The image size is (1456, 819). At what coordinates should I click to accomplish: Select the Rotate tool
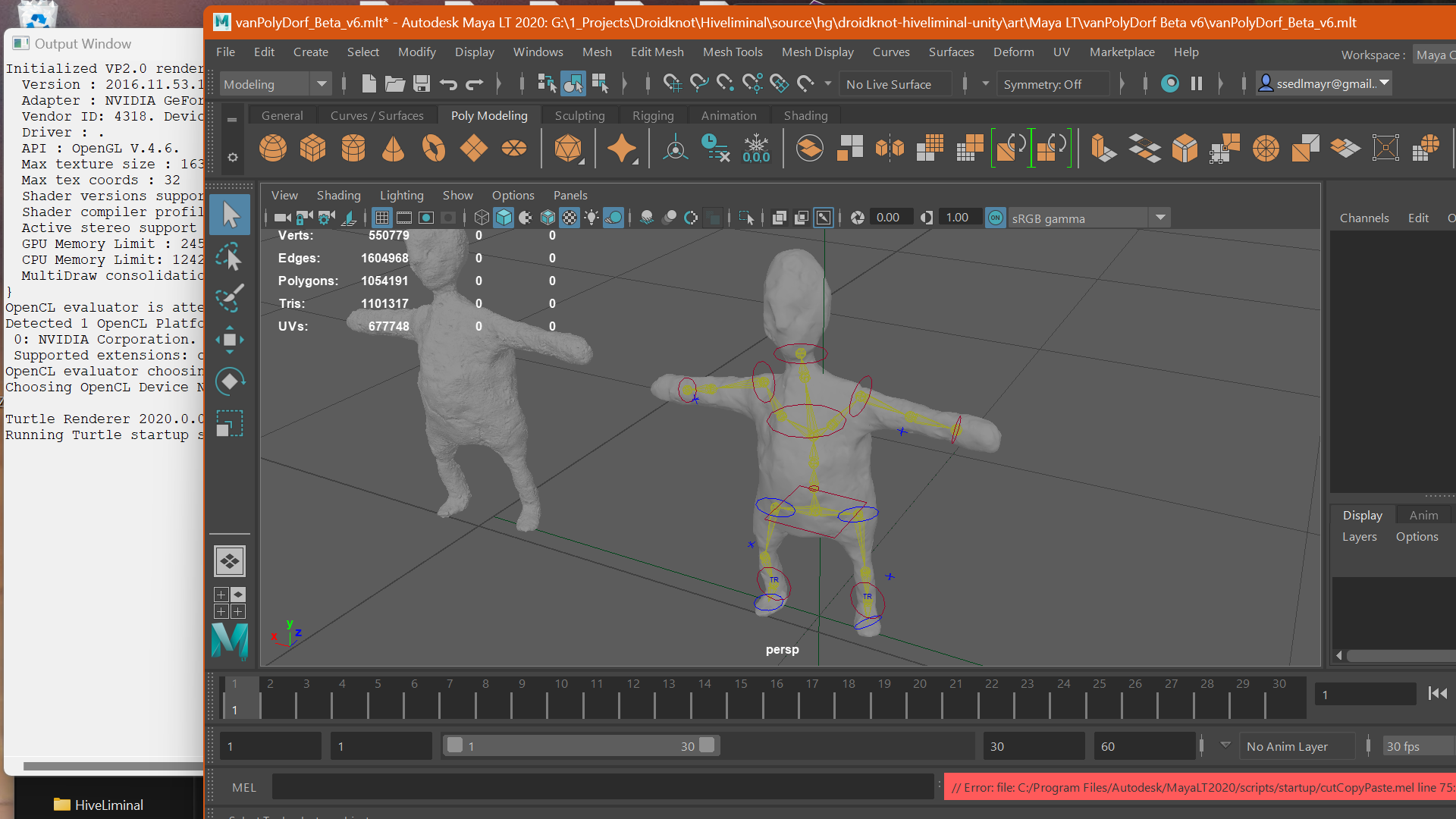coord(229,381)
